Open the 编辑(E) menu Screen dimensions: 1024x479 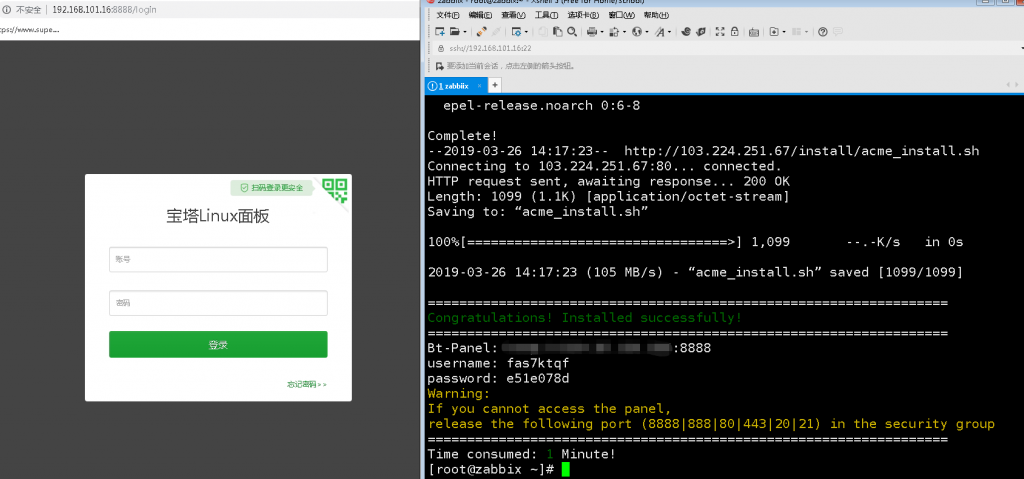[x=481, y=16]
